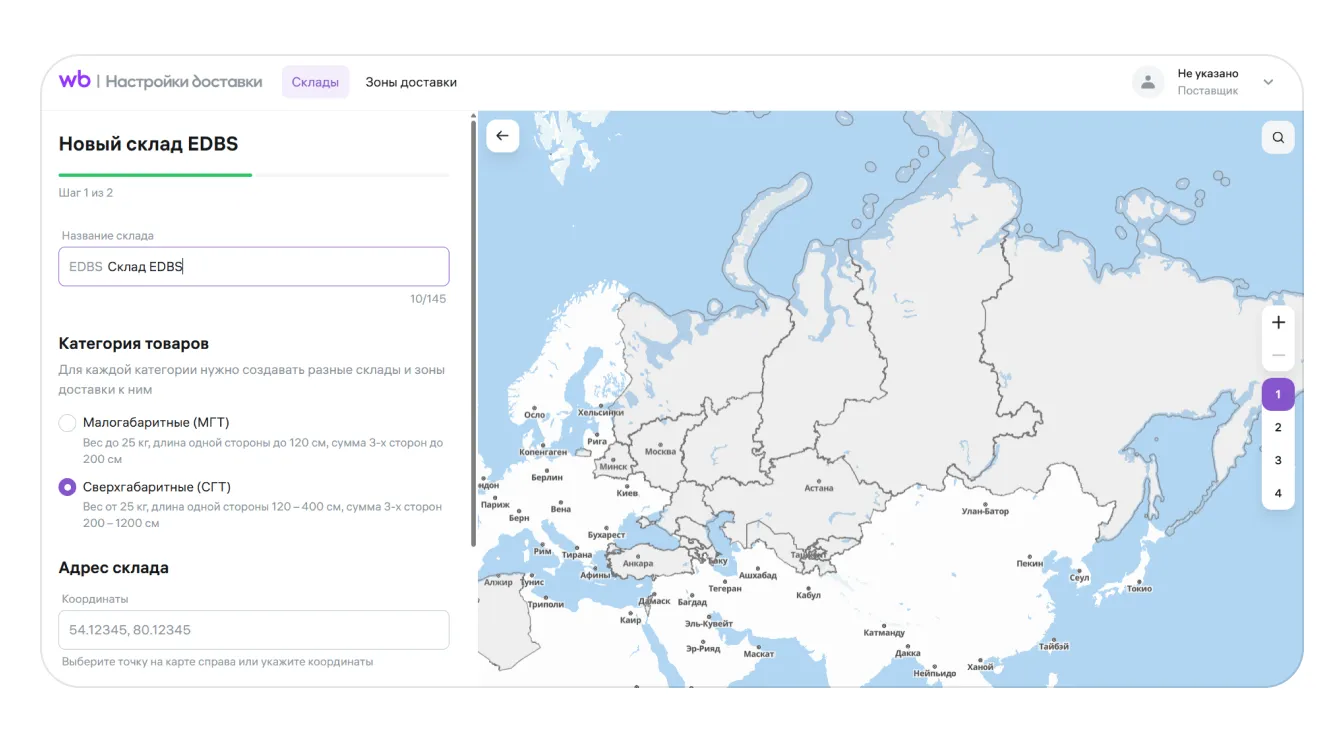Image resolution: width=1344 pixels, height=742 pixels.
Task: Select Сверхгабаритные (СГТ) radio option
Action: pos(68,487)
